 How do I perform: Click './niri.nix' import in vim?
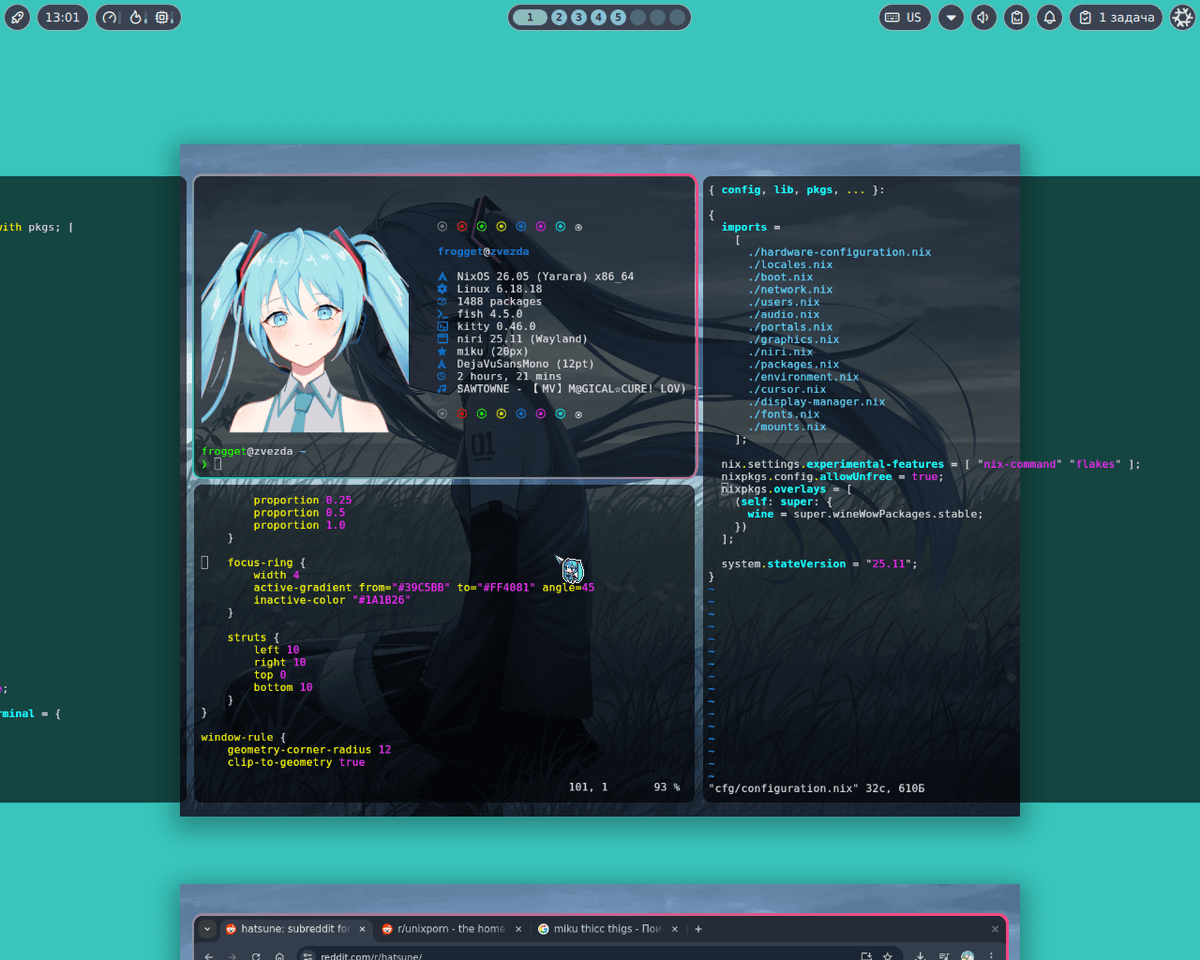pos(780,352)
